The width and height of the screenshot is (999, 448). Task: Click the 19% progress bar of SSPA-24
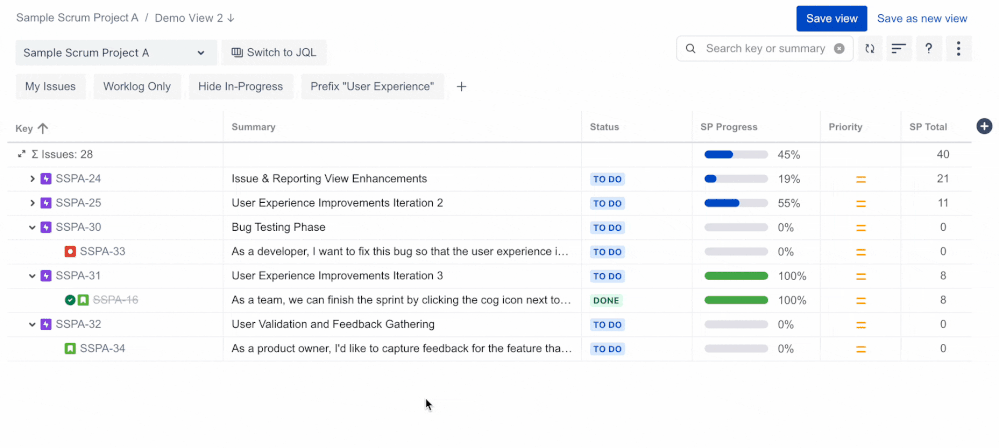(736, 179)
